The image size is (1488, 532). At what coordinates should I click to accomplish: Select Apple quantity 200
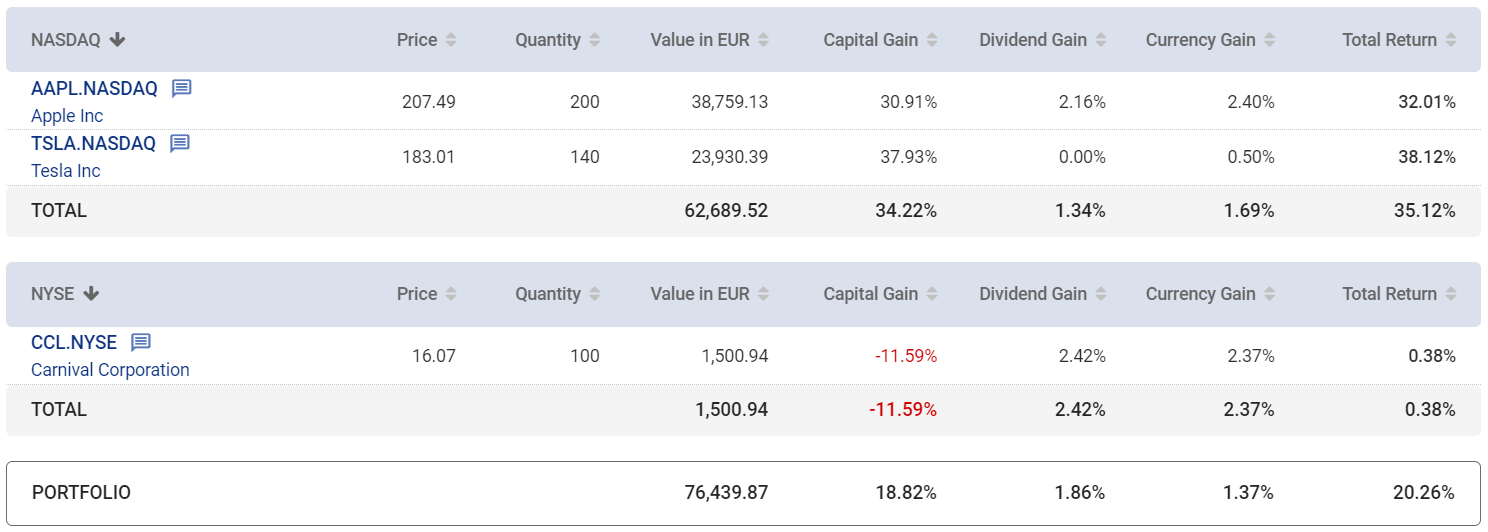pos(585,102)
